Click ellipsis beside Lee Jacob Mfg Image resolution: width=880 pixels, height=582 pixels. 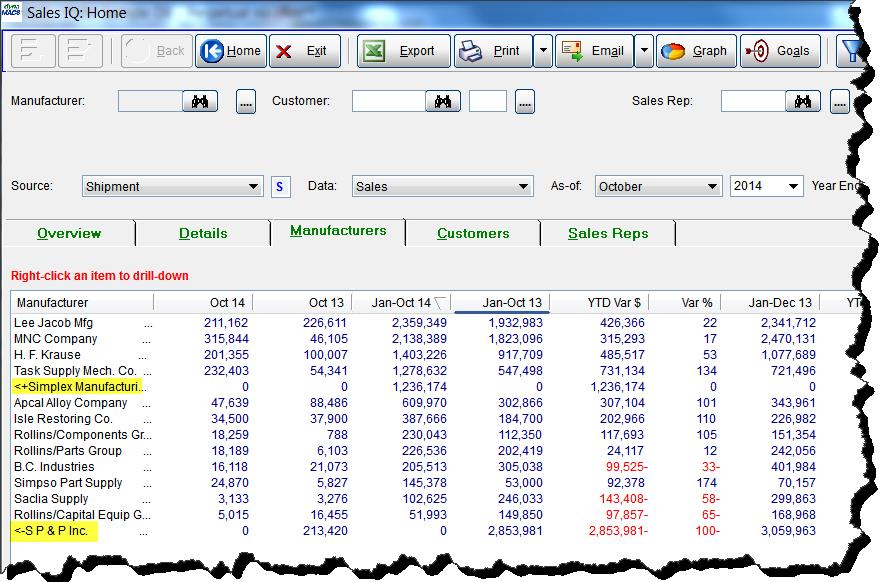click(148, 325)
